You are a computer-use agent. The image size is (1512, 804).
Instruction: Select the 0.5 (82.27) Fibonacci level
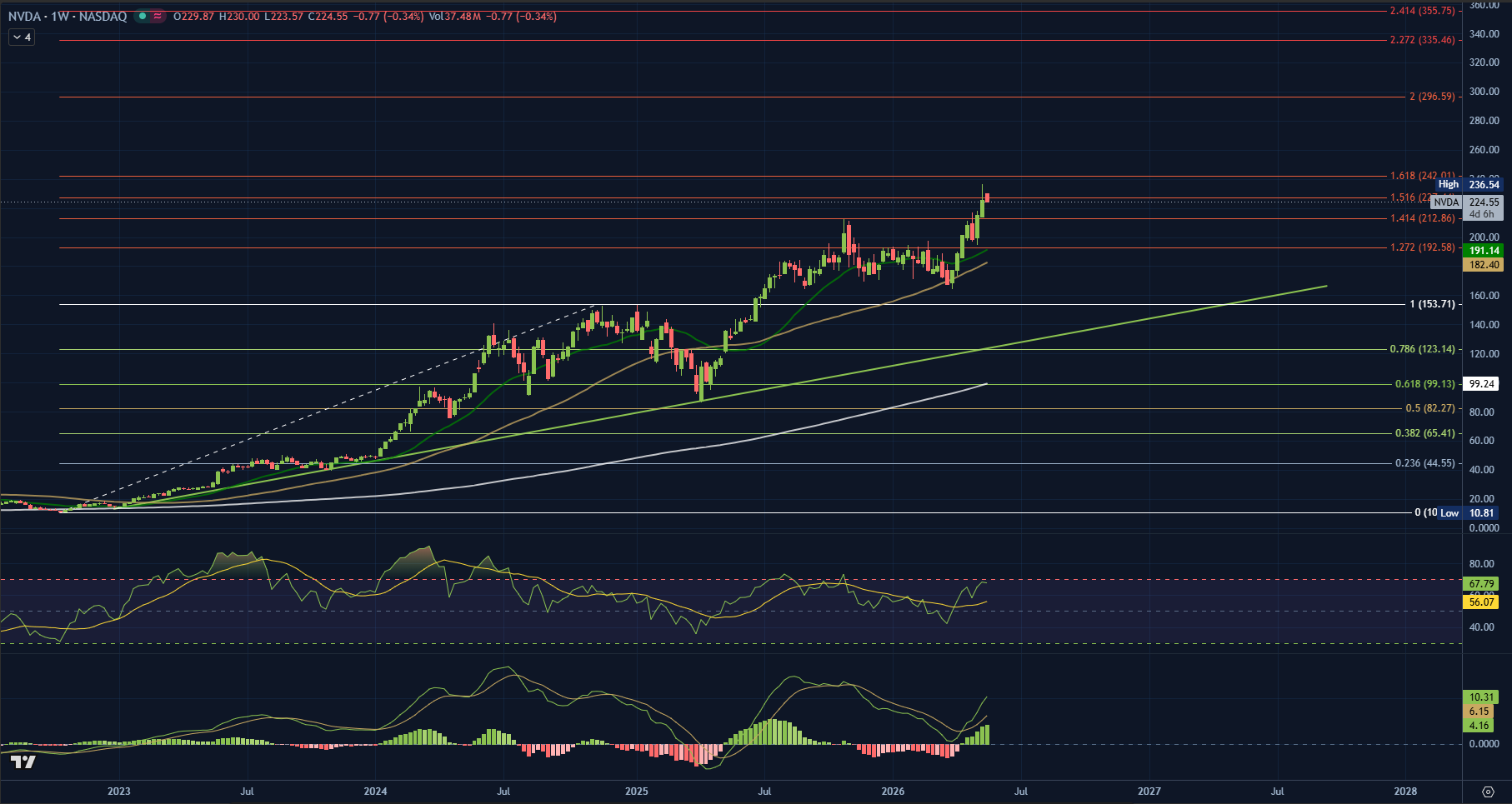click(1429, 408)
